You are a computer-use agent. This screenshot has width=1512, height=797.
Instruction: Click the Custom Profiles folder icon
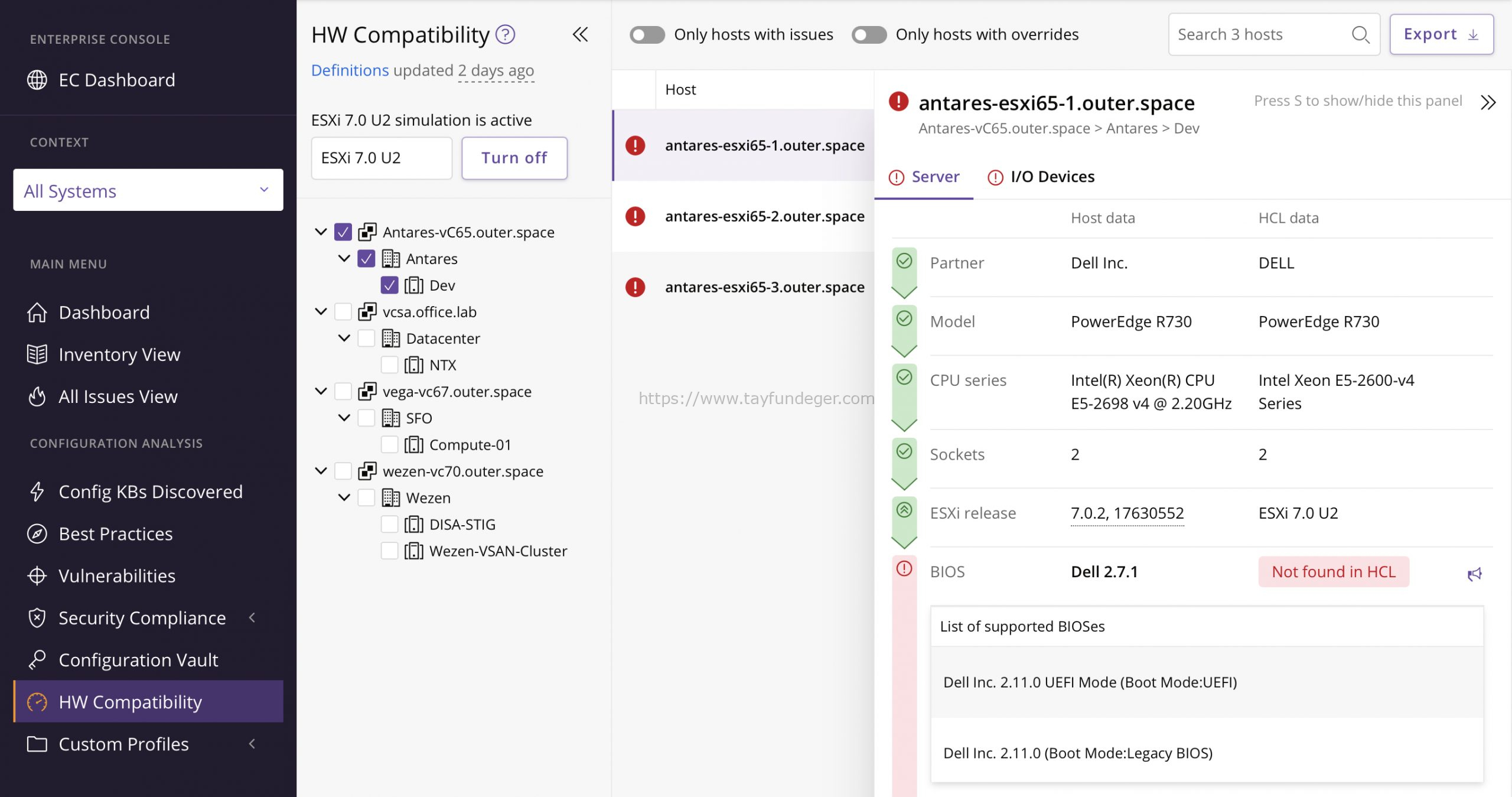37,744
